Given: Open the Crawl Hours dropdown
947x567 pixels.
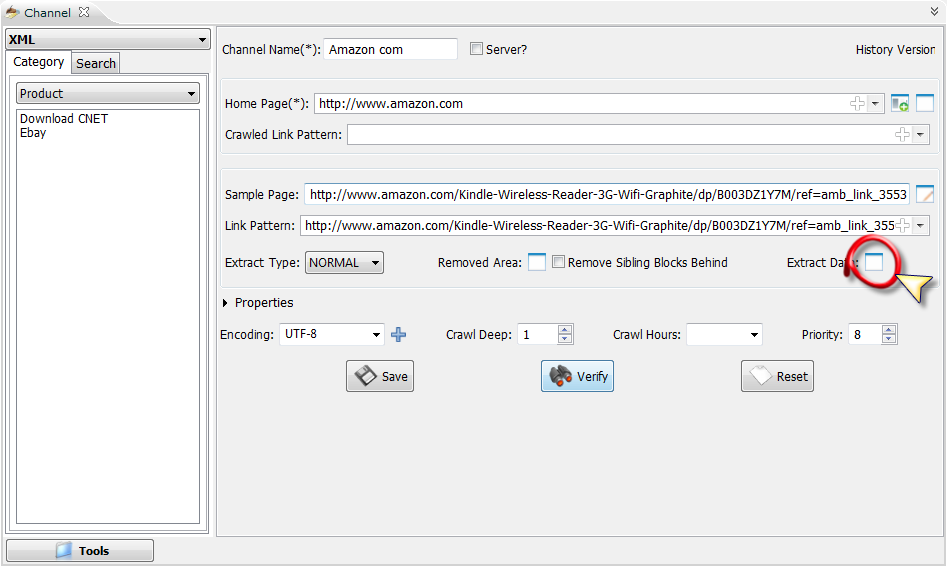Looking at the screenshot, I should click(724, 335).
